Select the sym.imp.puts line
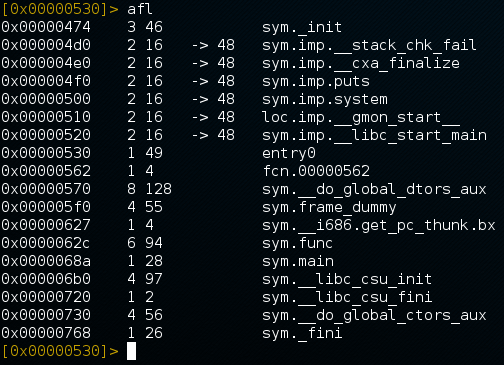 coord(316,81)
